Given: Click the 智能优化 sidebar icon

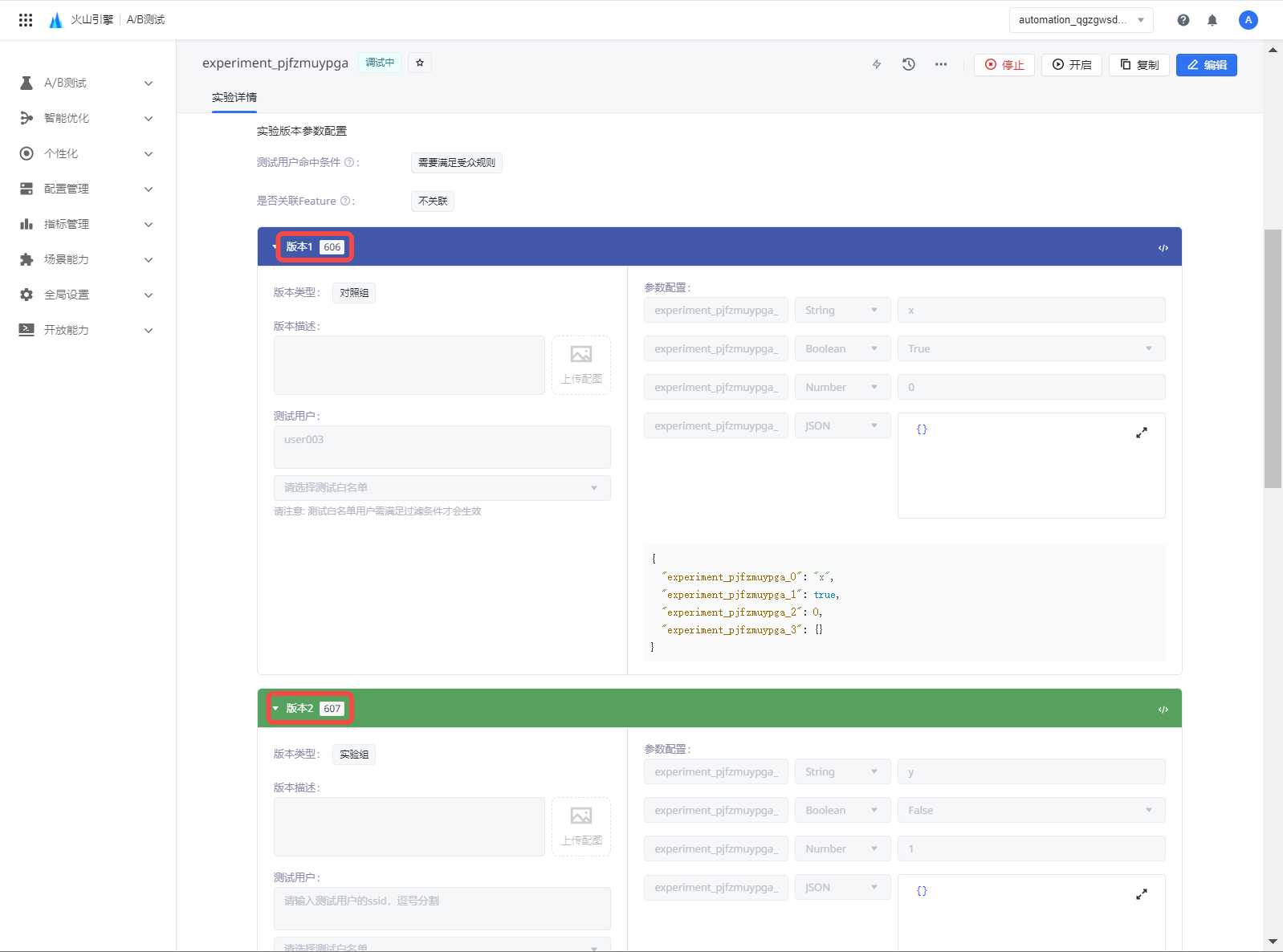Looking at the screenshot, I should click(x=26, y=118).
